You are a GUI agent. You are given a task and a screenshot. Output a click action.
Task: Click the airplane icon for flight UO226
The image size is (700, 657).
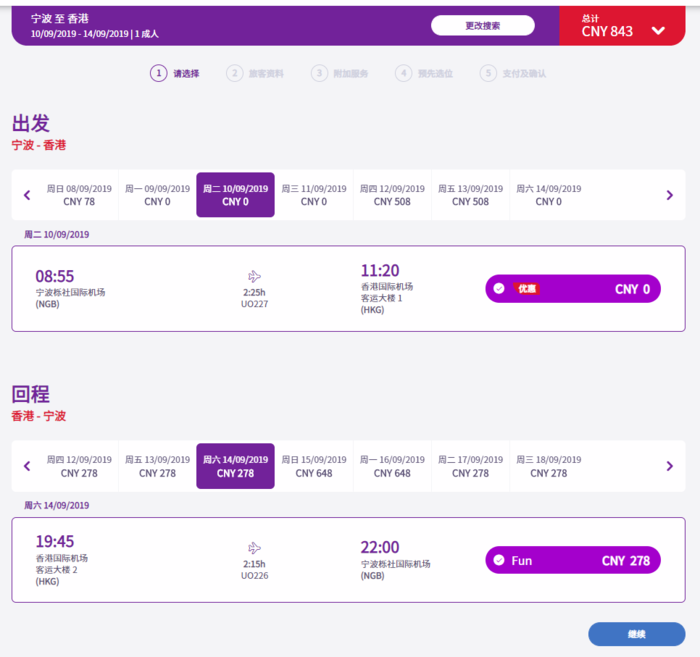[254, 548]
